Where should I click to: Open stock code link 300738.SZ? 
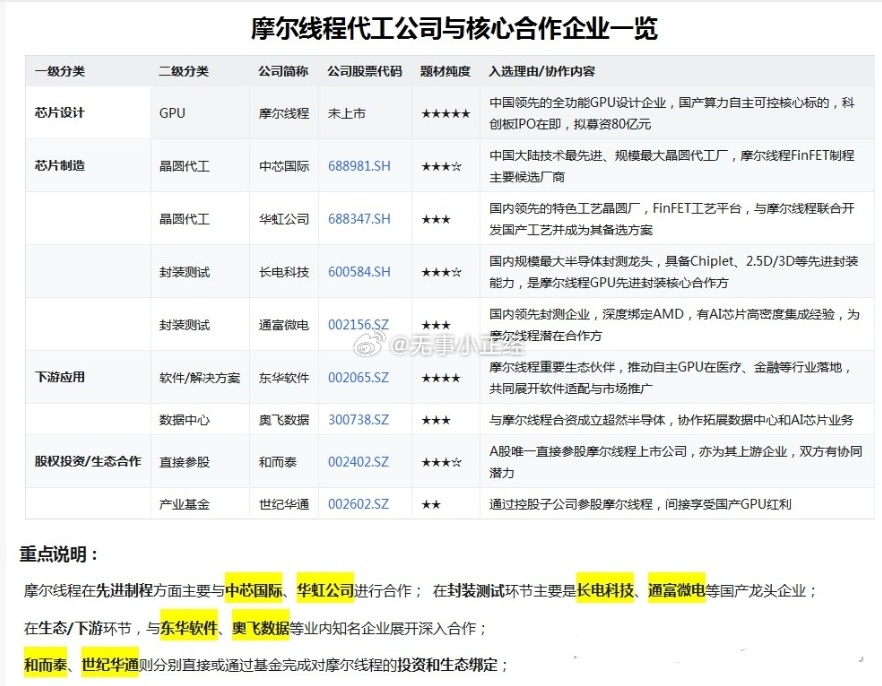(x=358, y=420)
